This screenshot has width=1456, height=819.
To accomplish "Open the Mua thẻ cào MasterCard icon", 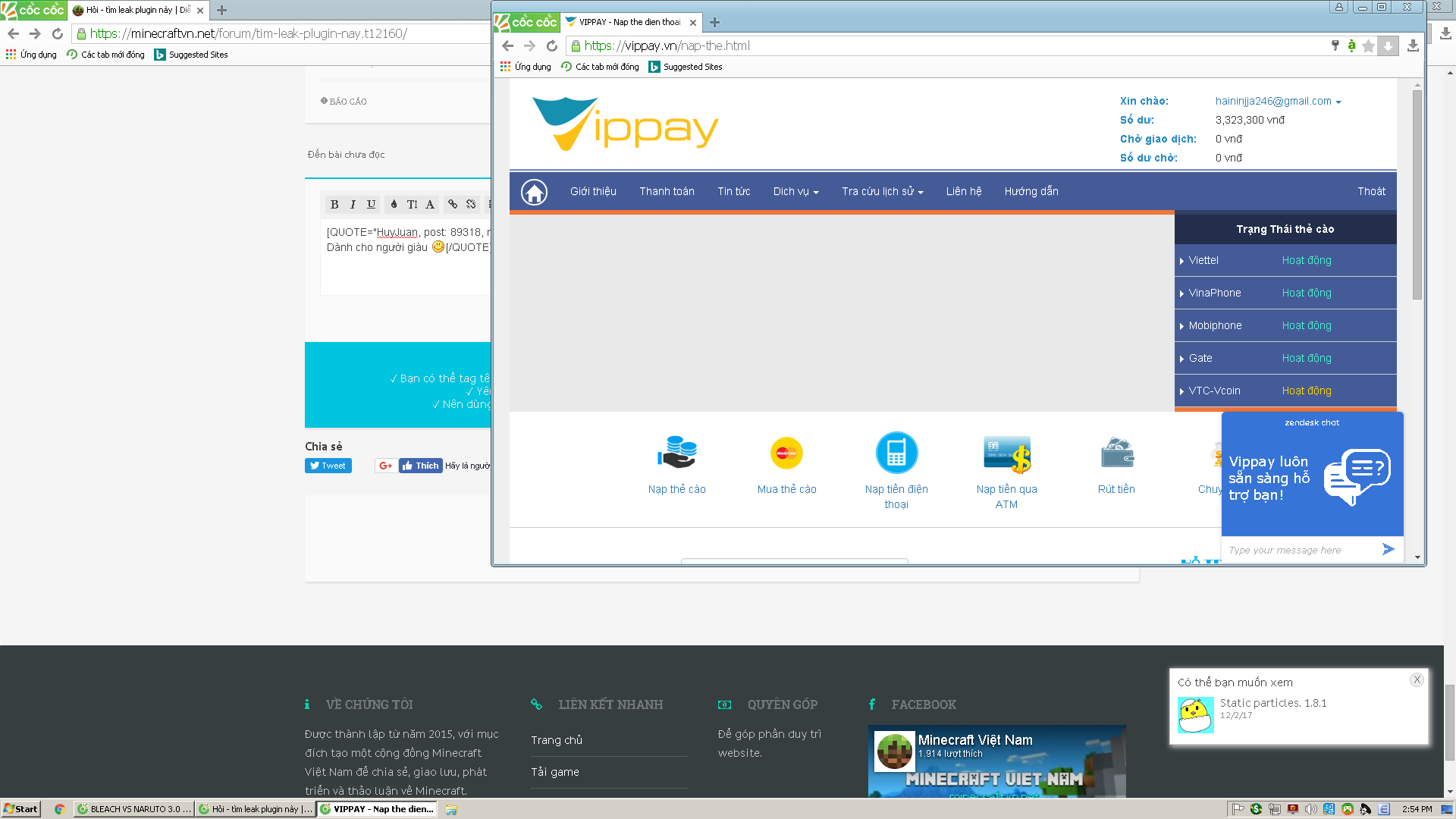I will tap(786, 453).
